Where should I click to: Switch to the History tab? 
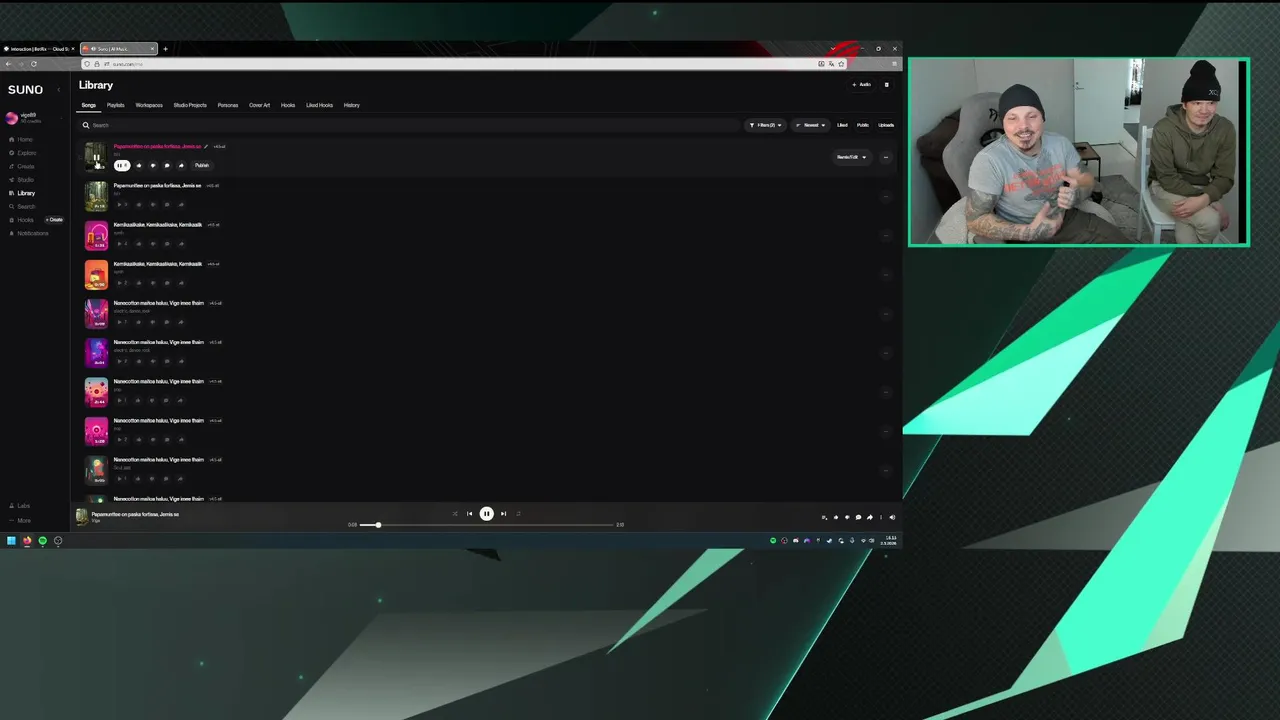pos(352,105)
